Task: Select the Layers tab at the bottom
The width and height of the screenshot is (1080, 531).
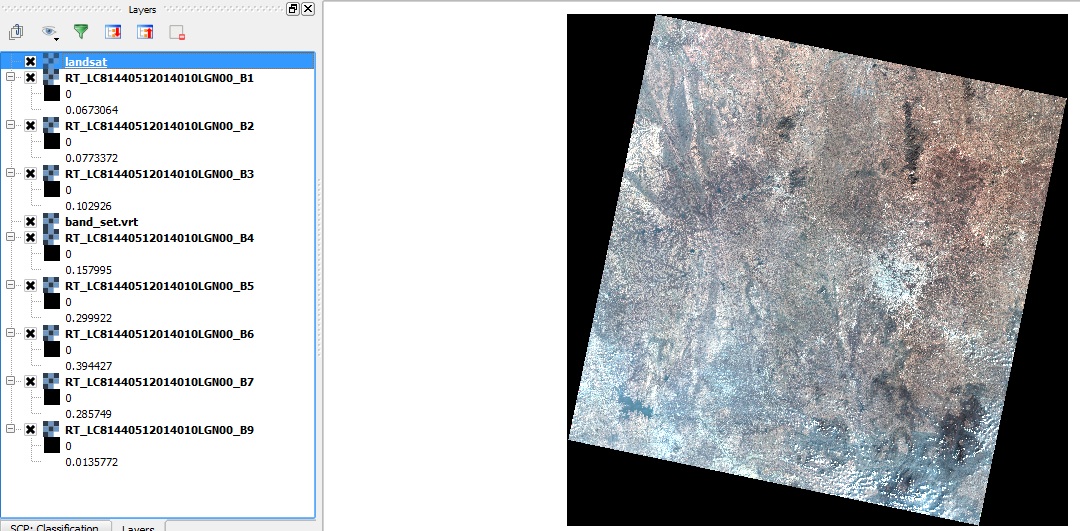Action: 138,527
